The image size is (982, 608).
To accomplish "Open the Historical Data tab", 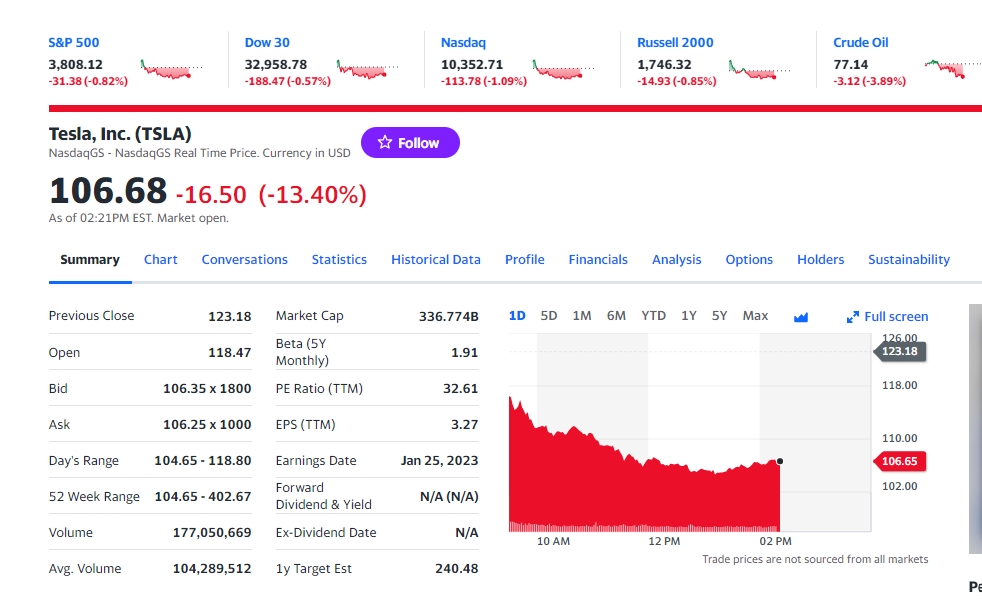I will tap(436, 260).
